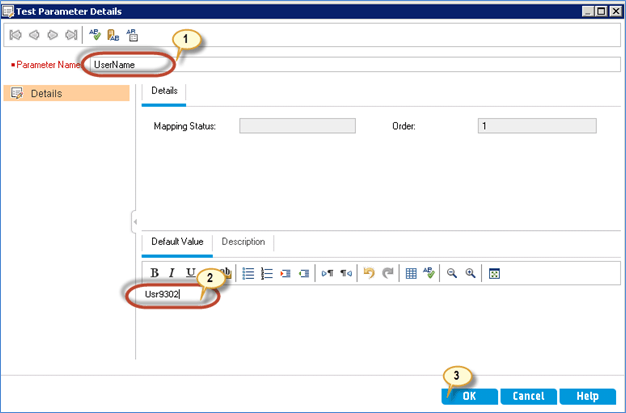Collapse the left sidebar panel

pyautogui.click(x=134, y=221)
